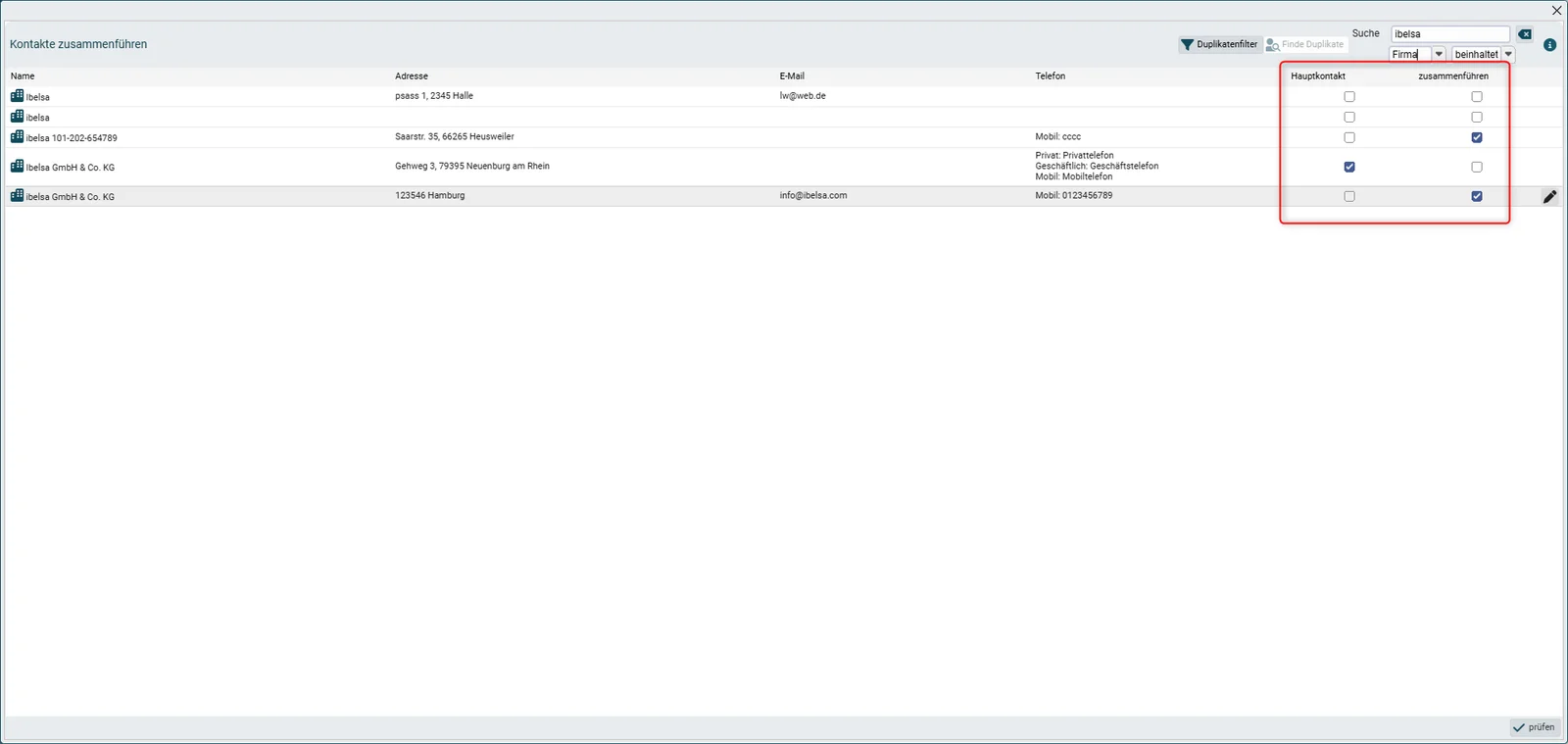The width and height of the screenshot is (1568, 744).
Task: Check Hauptkontakt for the 123546 Hamburg row
Action: pyautogui.click(x=1349, y=197)
